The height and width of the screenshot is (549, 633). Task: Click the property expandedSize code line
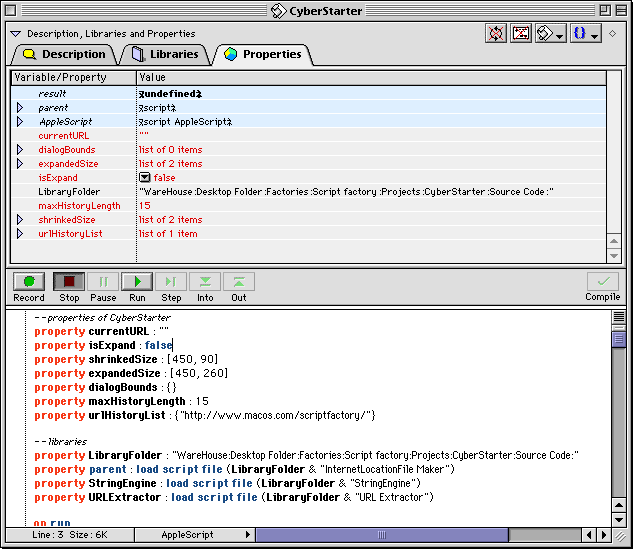[x=131, y=373]
